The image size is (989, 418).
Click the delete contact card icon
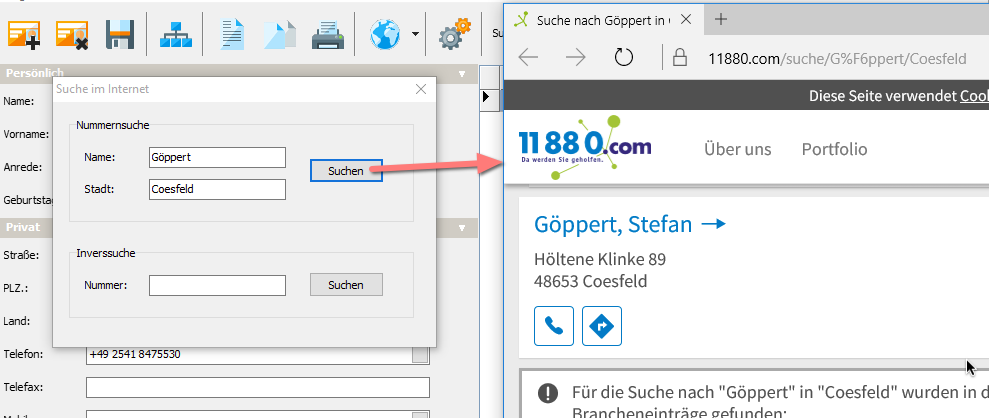pyautogui.click(x=71, y=35)
